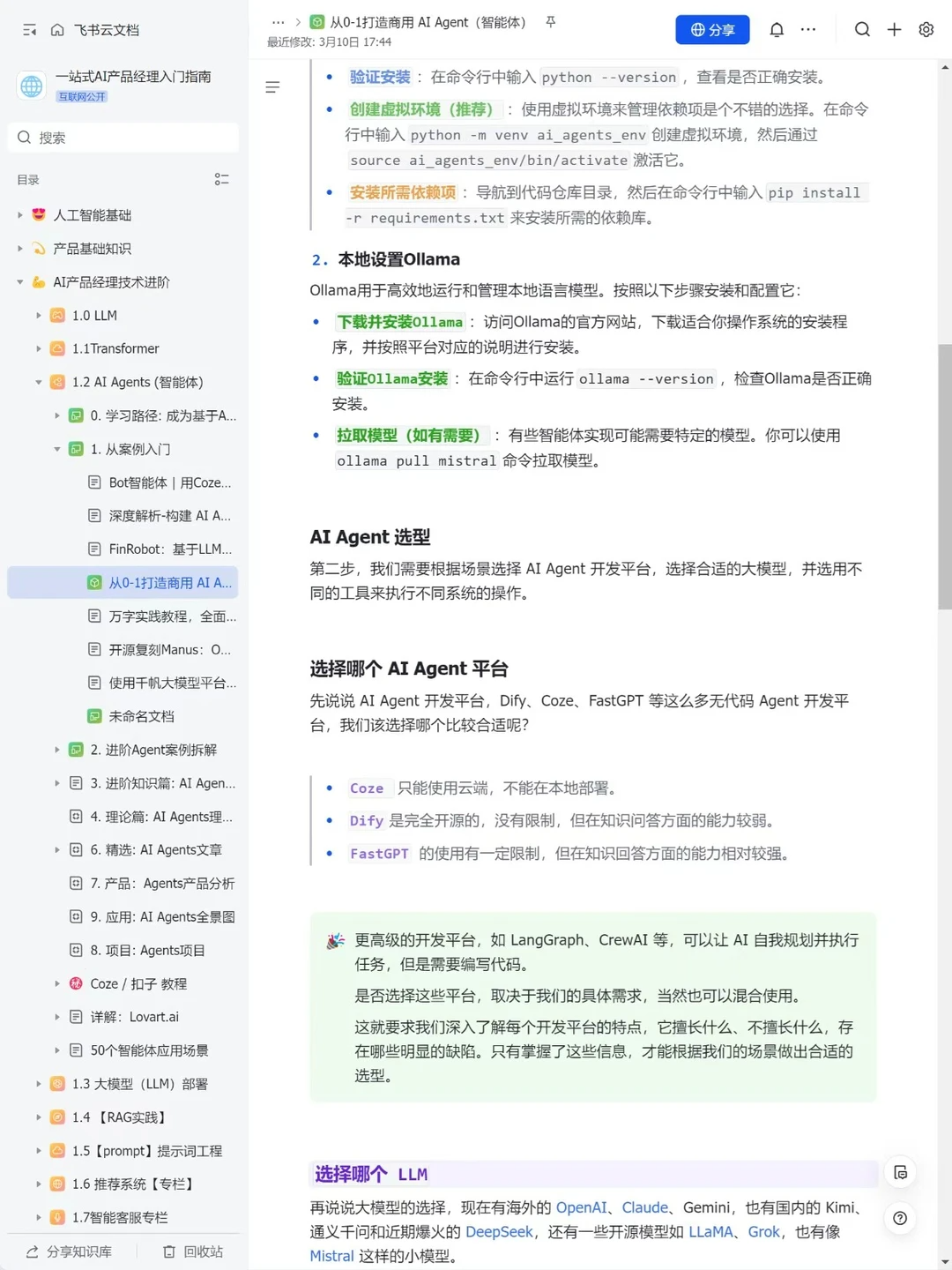Expand the 1.1Transformer node
The height and width of the screenshot is (1270, 952).
[x=39, y=348]
